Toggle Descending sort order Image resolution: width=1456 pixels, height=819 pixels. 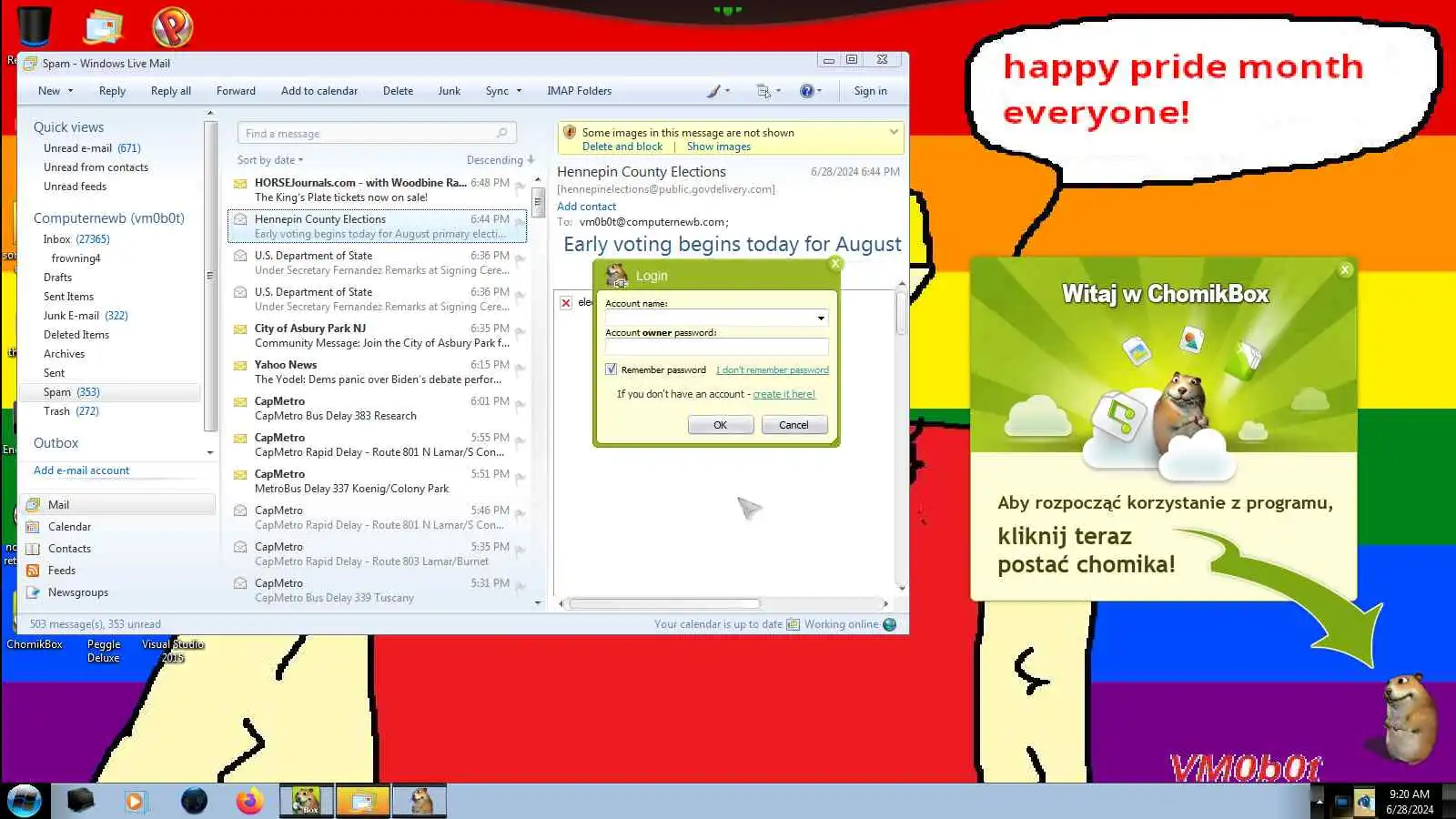(x=500, y=160)
